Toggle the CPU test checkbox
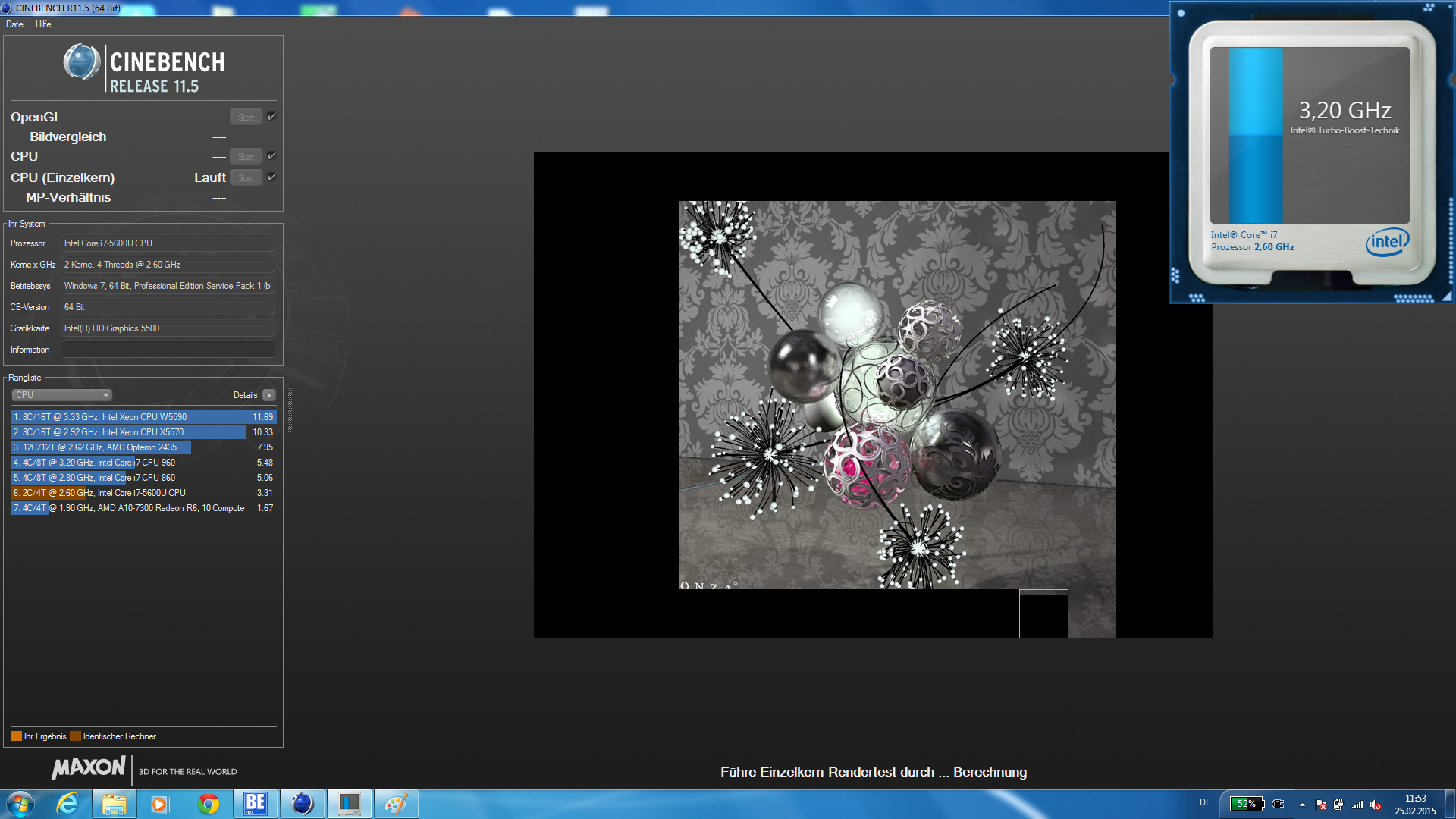1456x819 pixels. click(x=271, y=156)
